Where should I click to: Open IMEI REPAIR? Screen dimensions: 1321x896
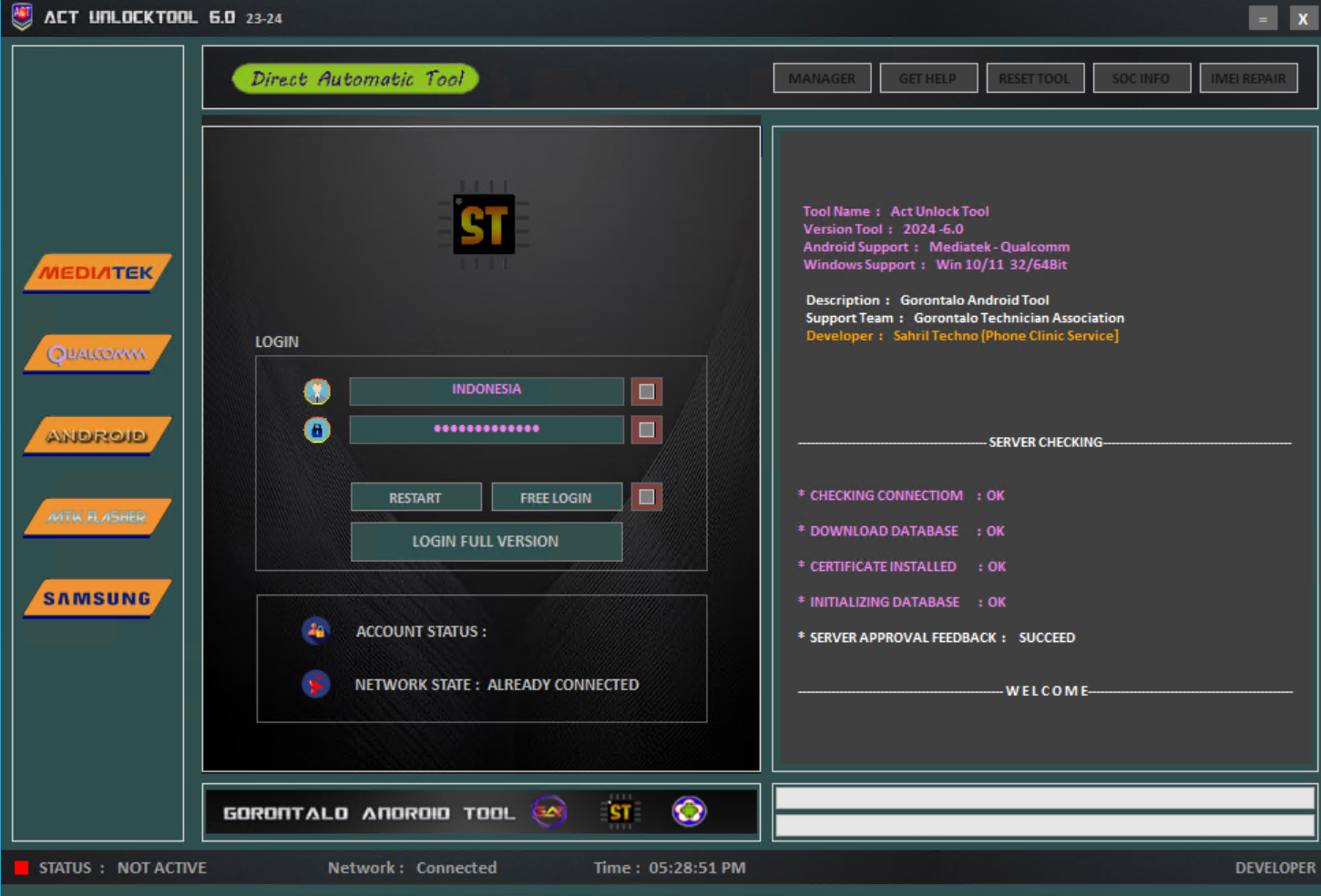coord(1248,78)
